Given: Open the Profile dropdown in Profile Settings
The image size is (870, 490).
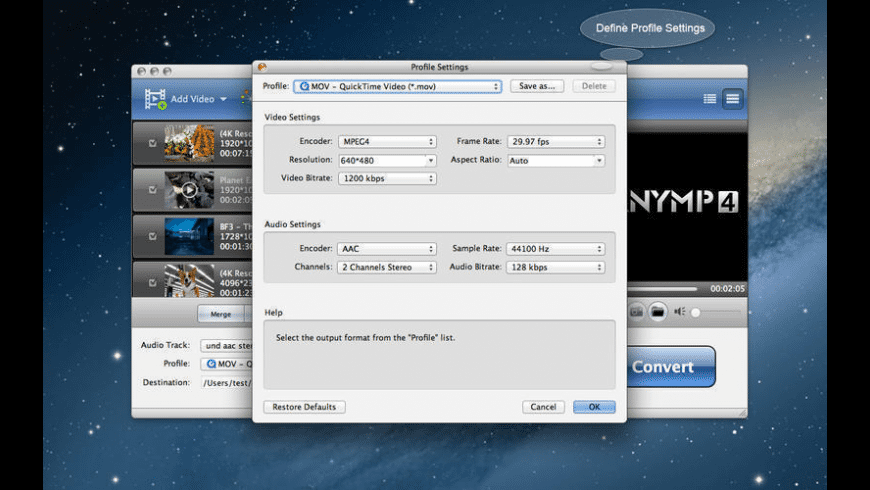Looking at the screenshot, I should (396, 86).
